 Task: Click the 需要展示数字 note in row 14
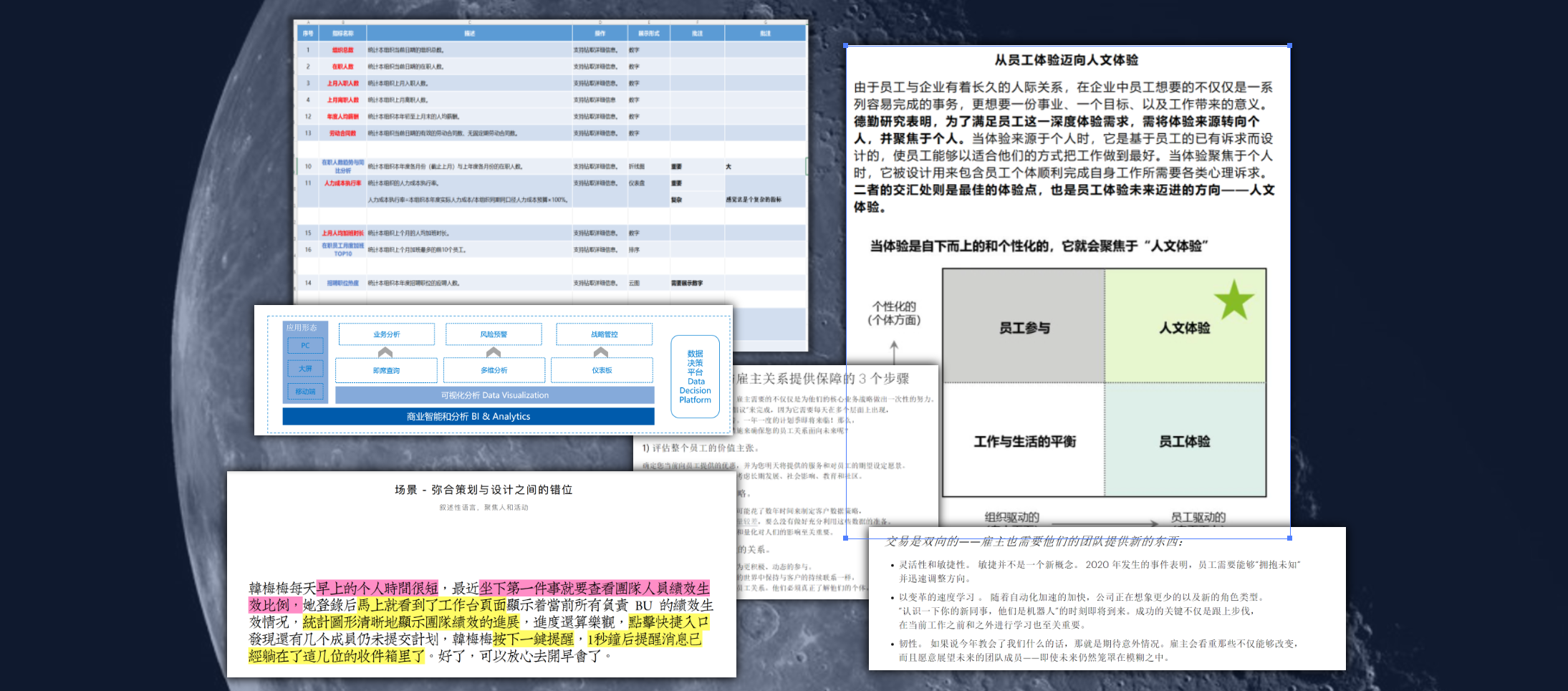coord(686,283)
